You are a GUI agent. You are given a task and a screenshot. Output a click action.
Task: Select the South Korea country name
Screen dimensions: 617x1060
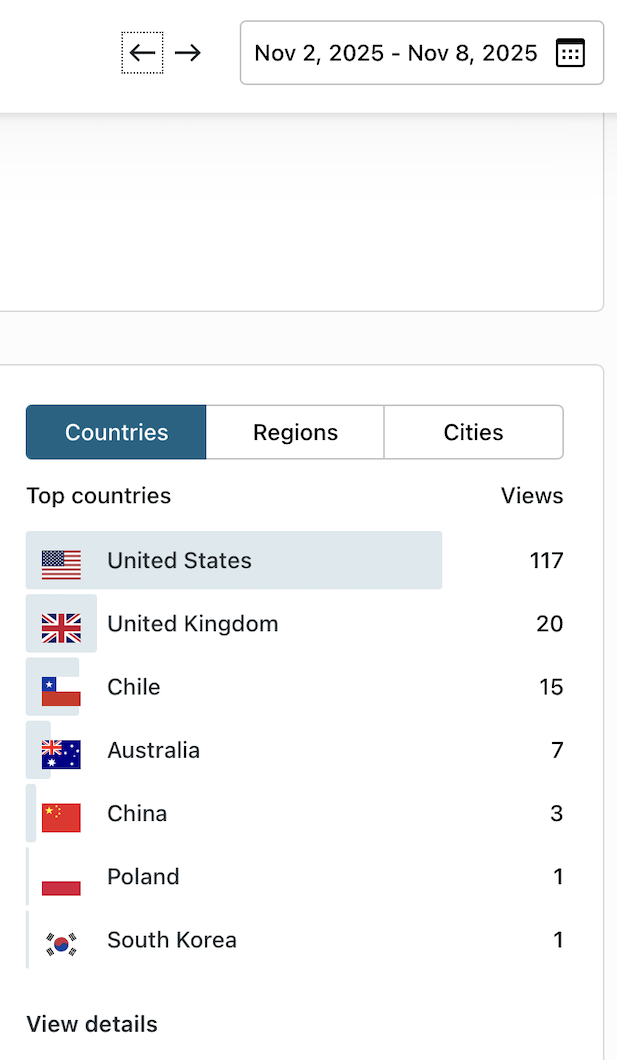pyautogui.click(x=172, y=940)
